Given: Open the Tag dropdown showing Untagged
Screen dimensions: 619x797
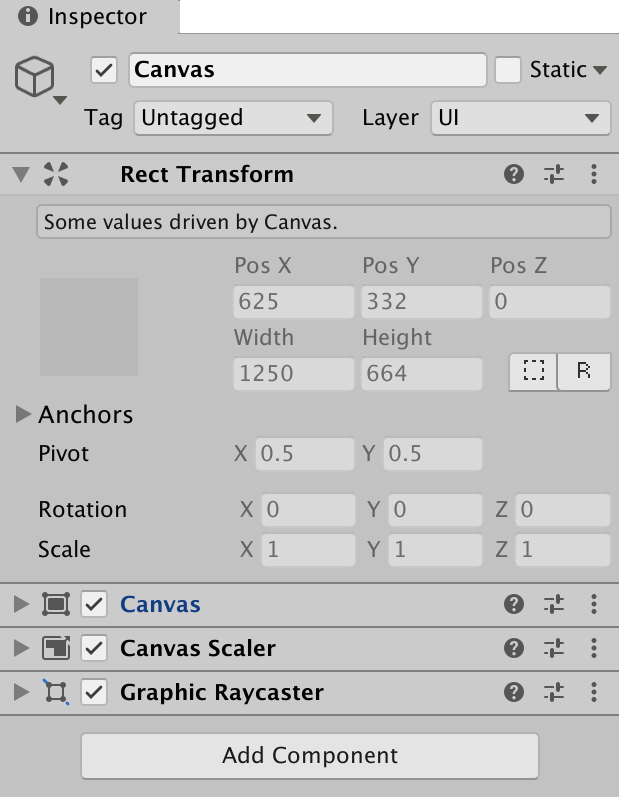Looking at the screenshot, I should pyautogui.click(x=232, y=118).
